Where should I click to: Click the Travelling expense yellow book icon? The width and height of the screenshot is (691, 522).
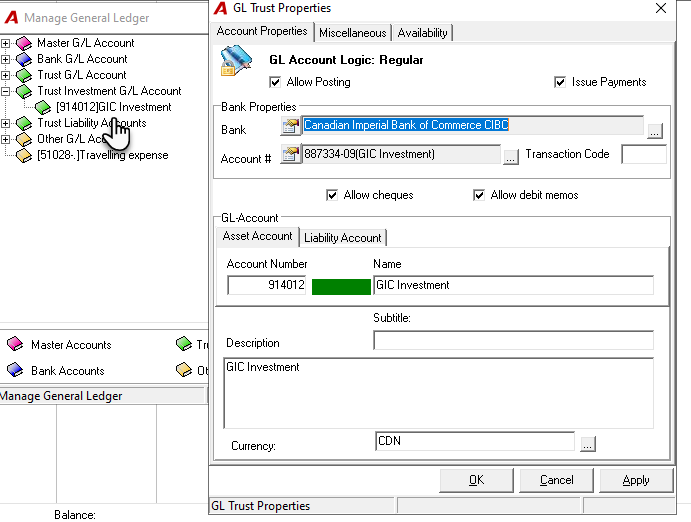(x=24, y=155)
